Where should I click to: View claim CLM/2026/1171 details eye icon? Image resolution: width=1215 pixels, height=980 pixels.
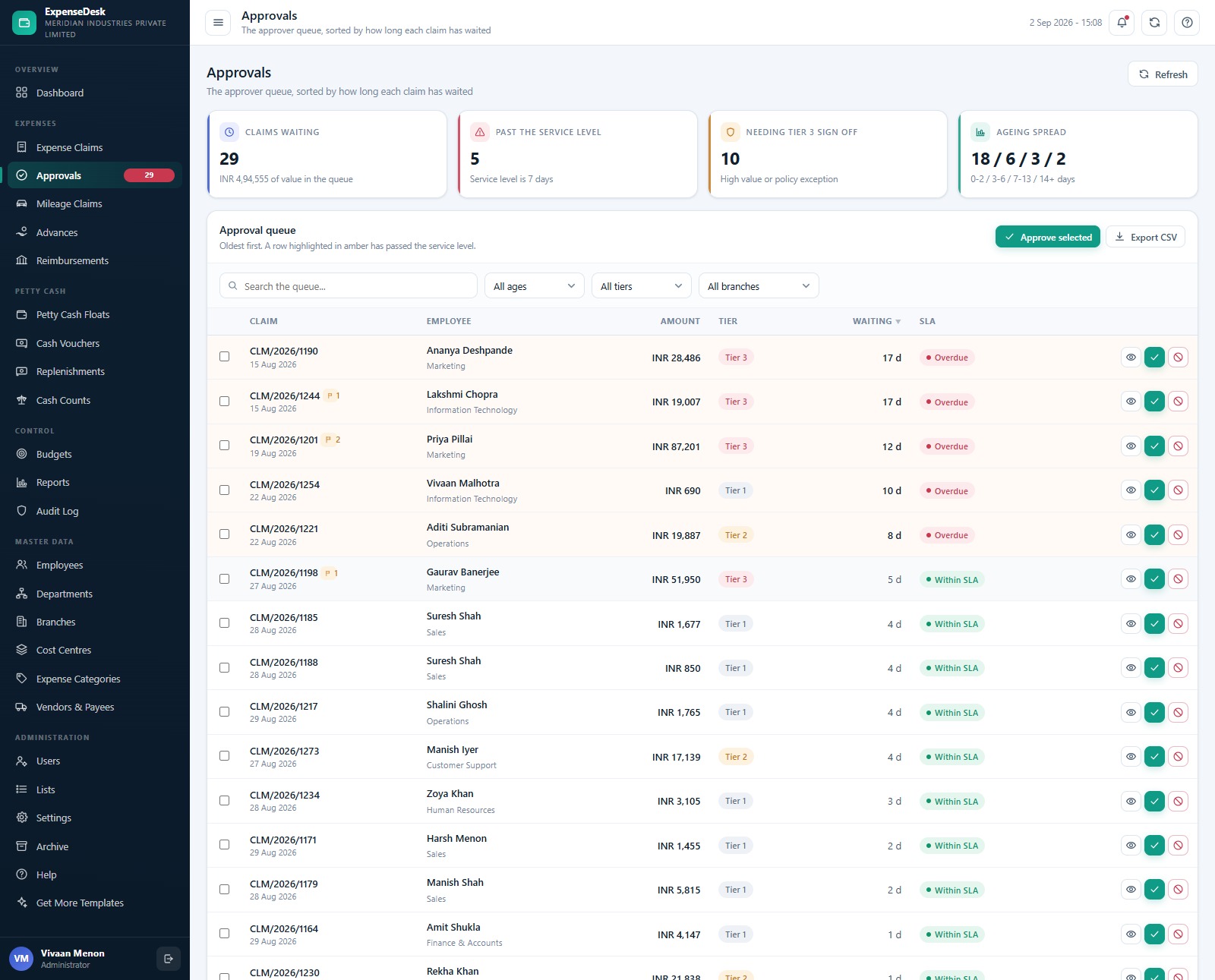click(1131, 846)
